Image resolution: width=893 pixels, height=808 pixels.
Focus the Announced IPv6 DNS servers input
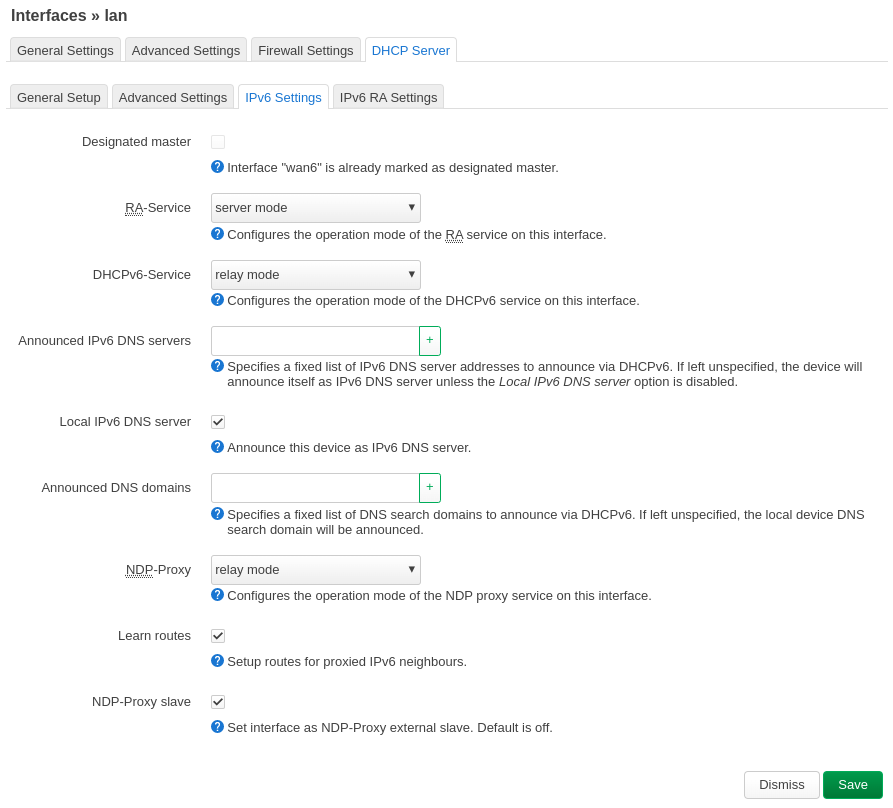tap(316, 341)
